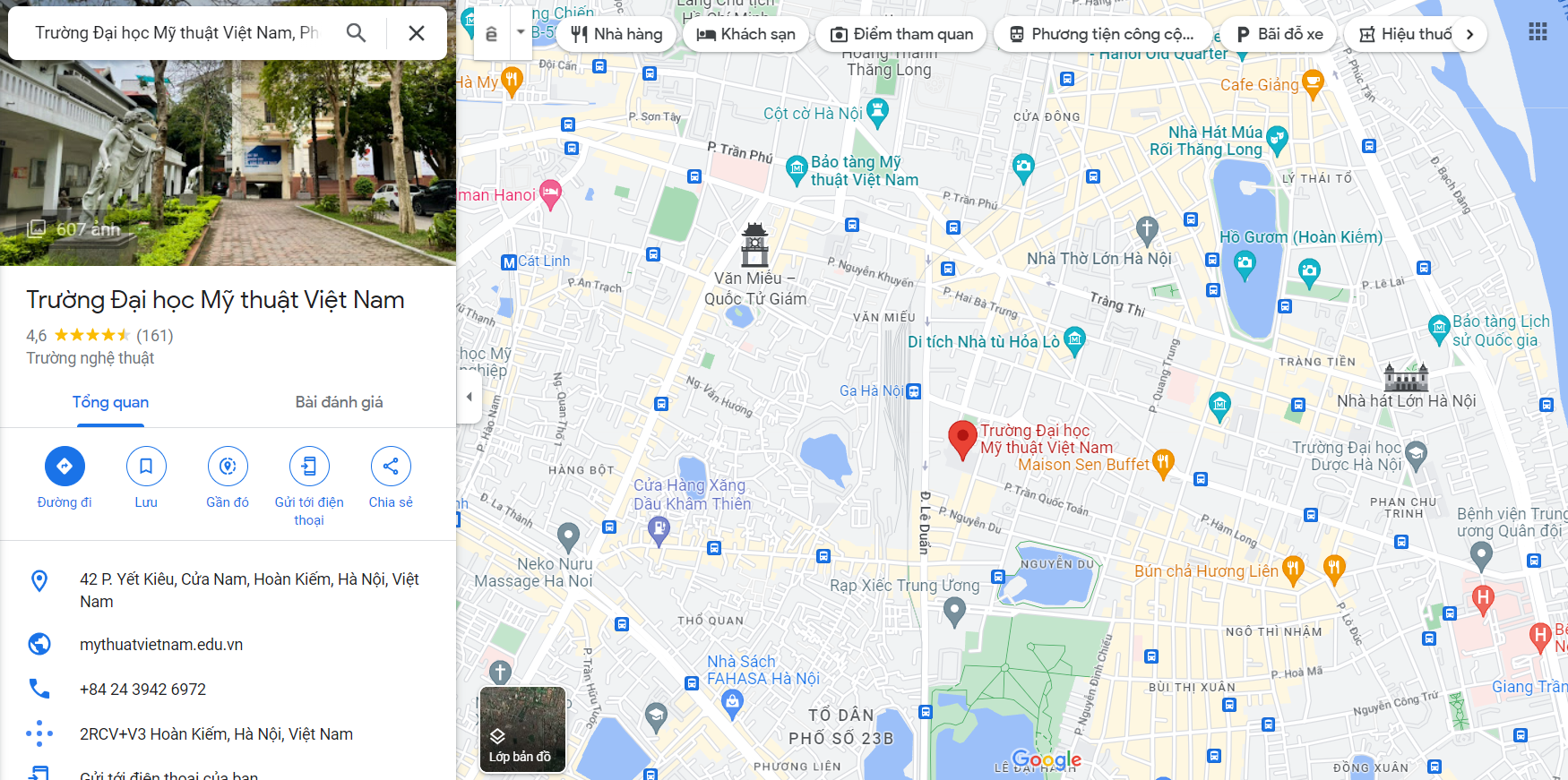This screenshot has width=1568, height=780.
Task: Share place with the Chia sẻ icon
Action: pos(391,466)
